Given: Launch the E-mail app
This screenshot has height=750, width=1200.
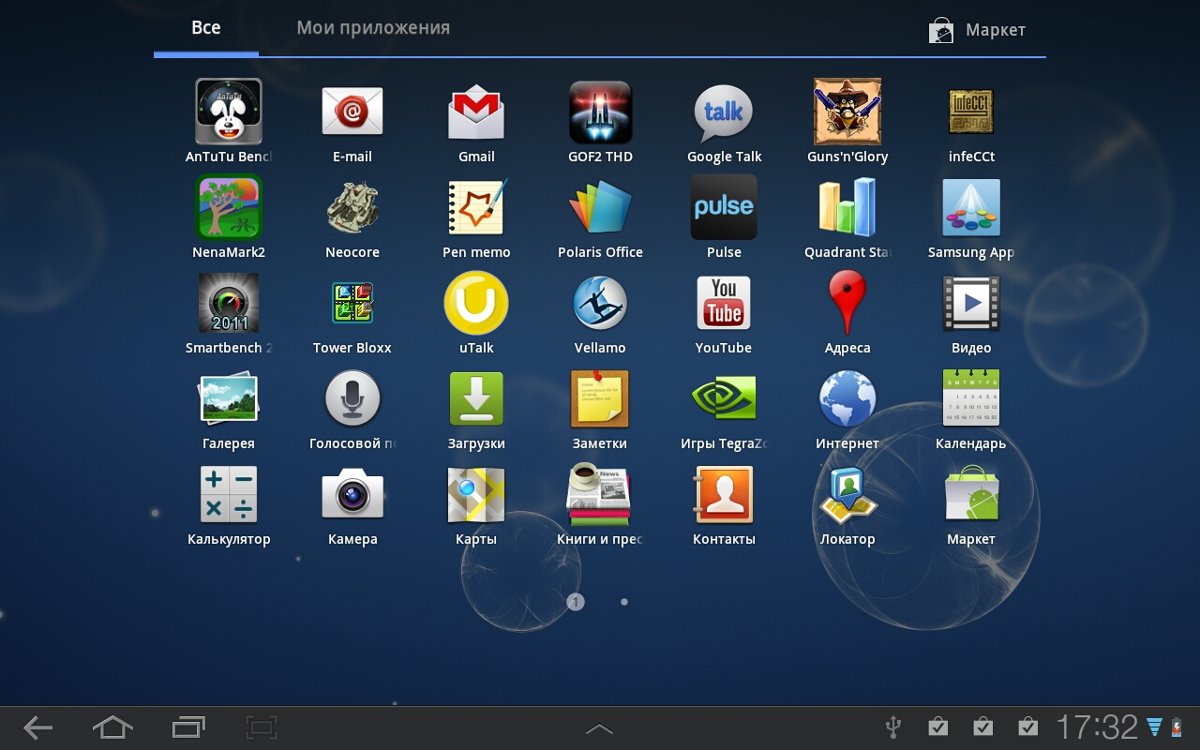Looking at the screenshot, I should (x=352, y=112).
